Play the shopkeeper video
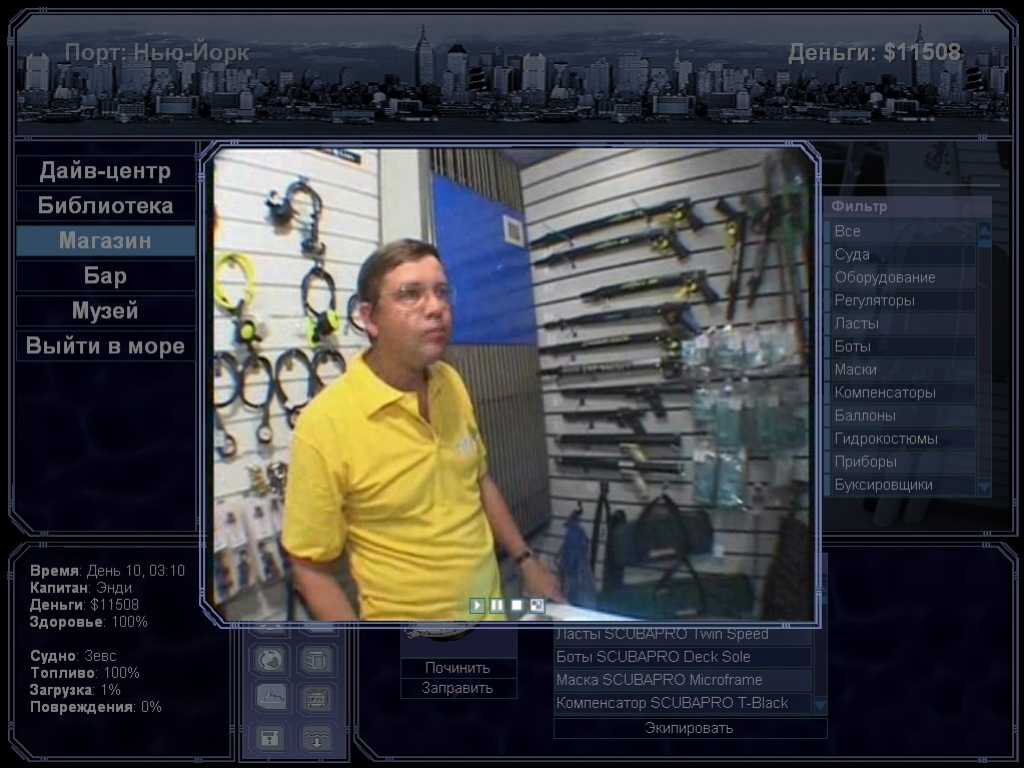The image size is (1024, 768). tap(477, 605)
